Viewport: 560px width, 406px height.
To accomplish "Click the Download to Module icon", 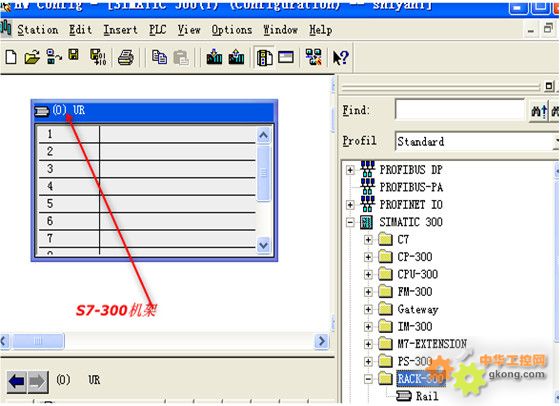I will (x=214, y=57).
